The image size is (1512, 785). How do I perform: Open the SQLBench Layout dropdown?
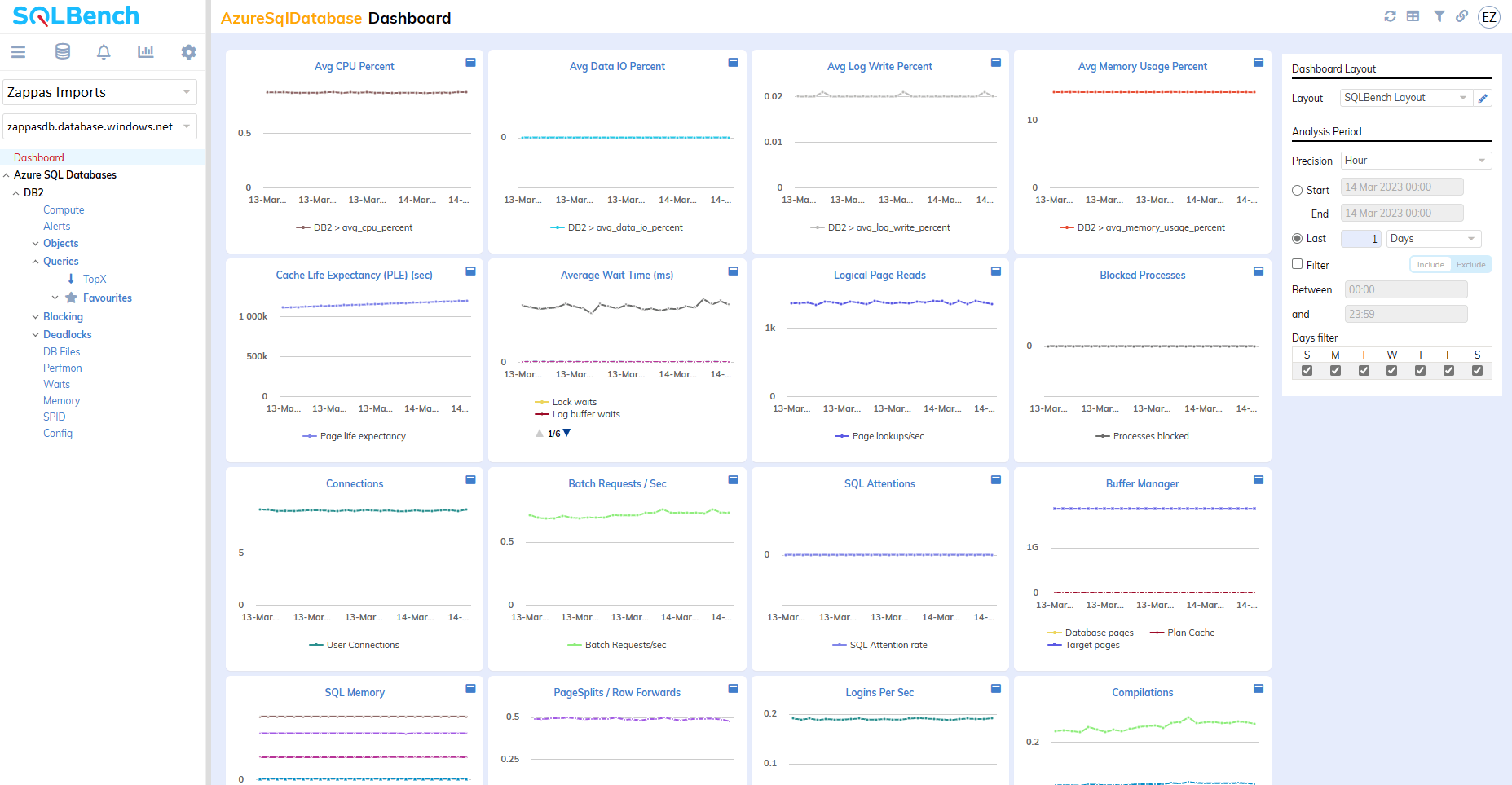1407,98
